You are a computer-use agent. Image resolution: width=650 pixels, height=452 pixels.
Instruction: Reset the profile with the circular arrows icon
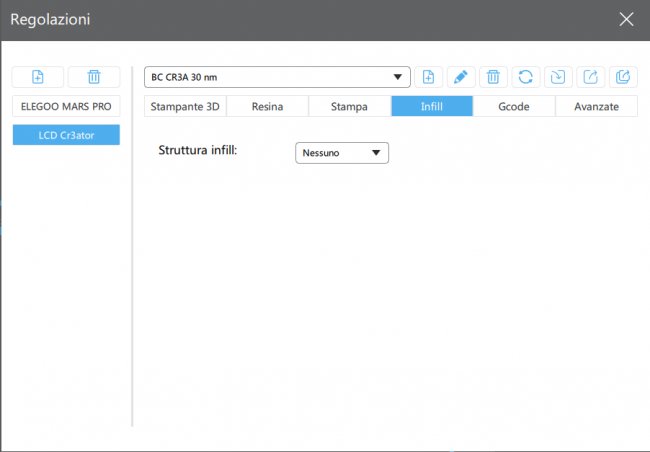[x=525, y=77]
